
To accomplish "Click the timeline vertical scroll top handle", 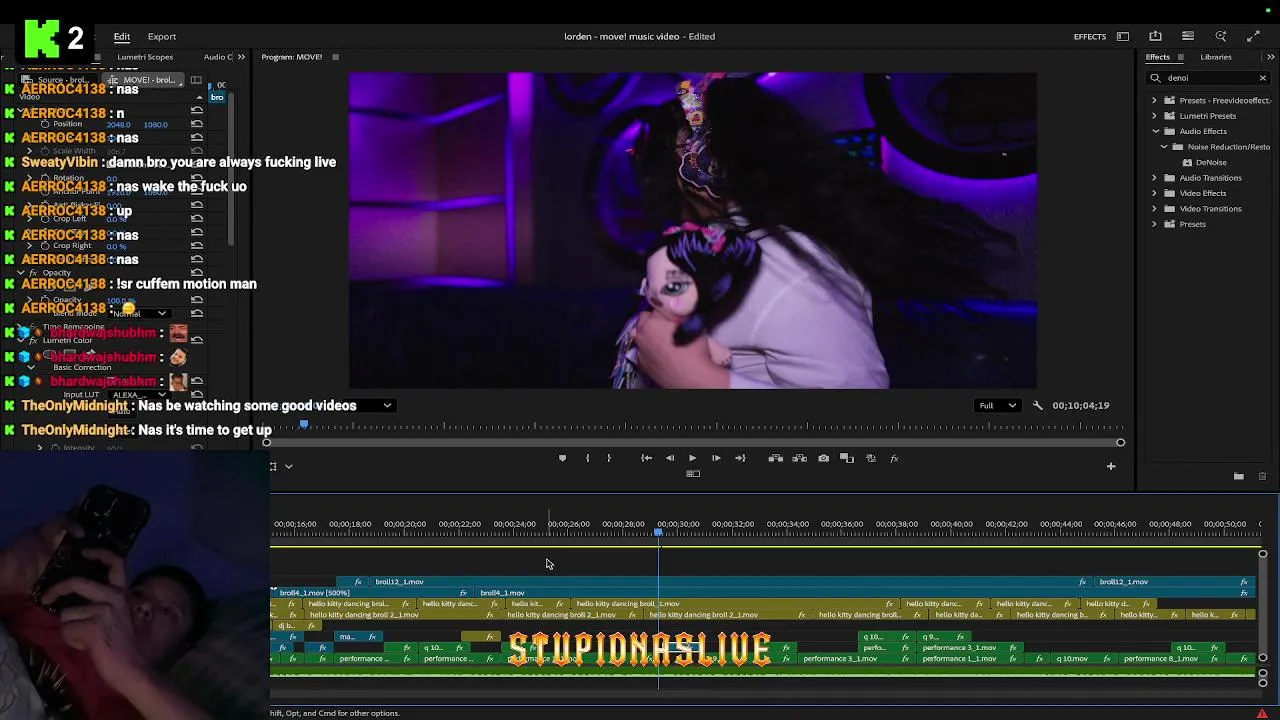I will click(x=1262, y=554).
